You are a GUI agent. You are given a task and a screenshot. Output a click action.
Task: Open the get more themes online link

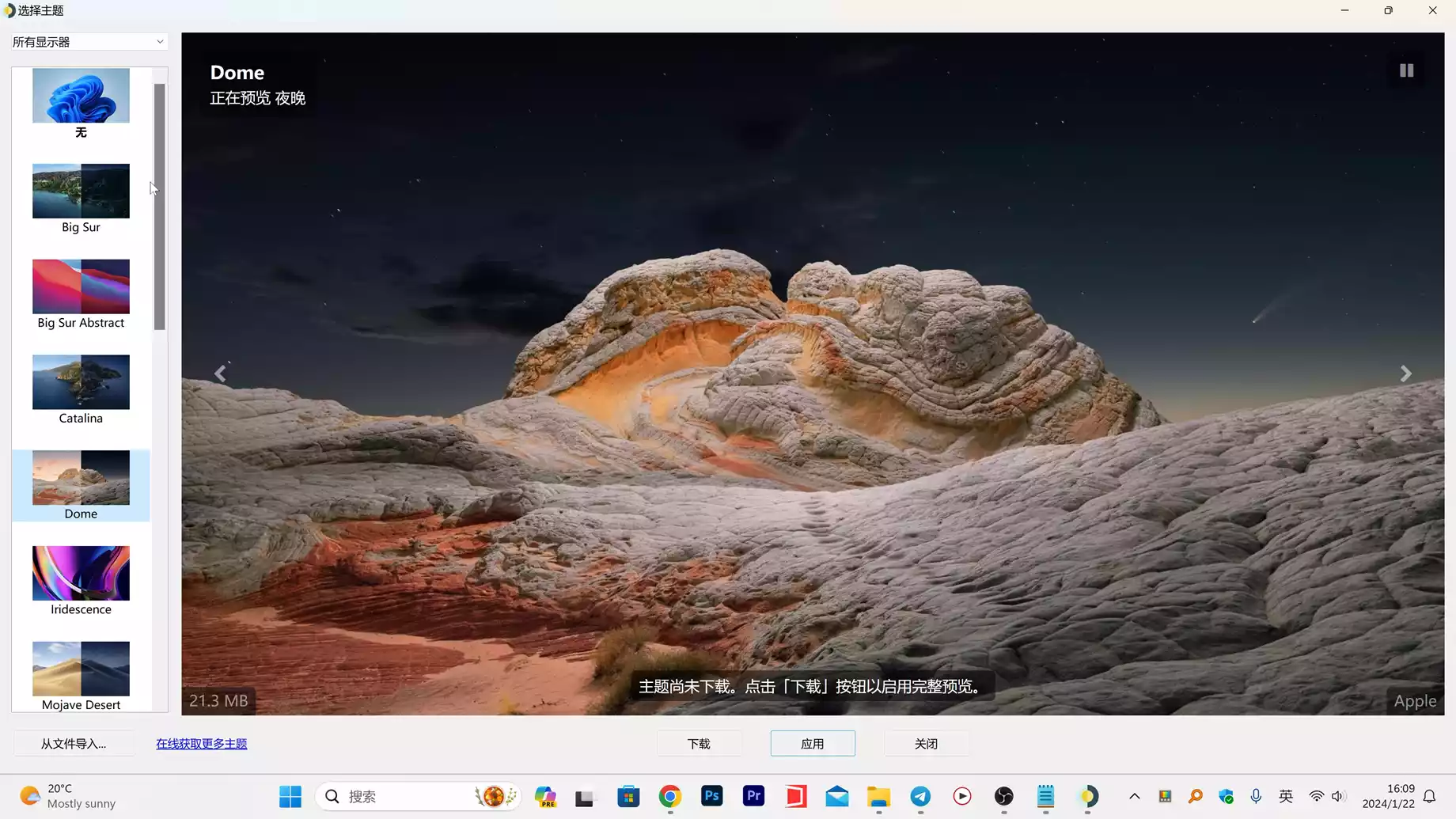pos(201,744)
